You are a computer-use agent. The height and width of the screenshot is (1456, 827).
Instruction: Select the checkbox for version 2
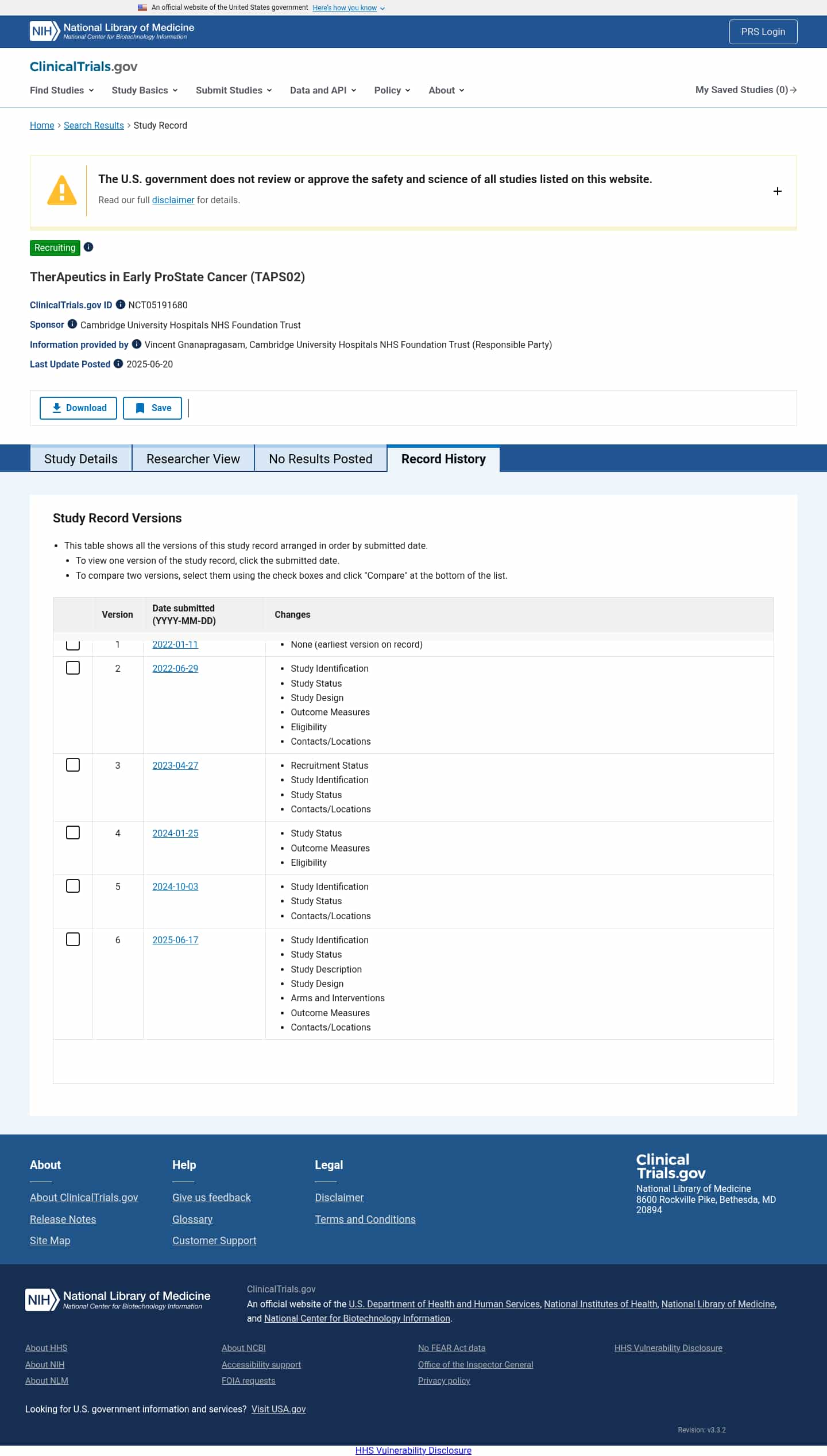pyautogui.click(x=73, y=668)
